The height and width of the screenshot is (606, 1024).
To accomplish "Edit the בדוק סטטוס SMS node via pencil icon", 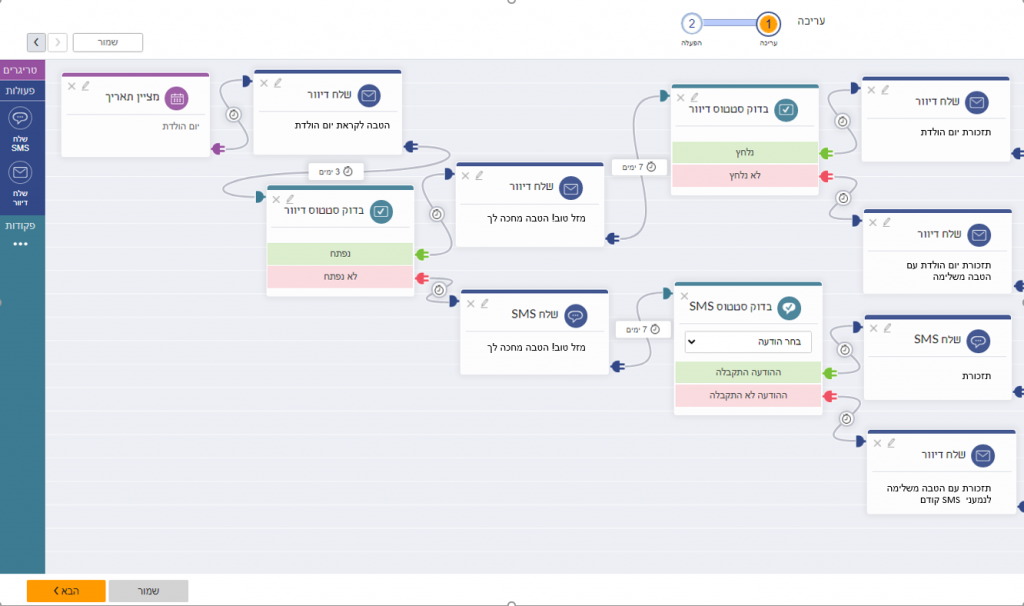I will tap(699, 293).
